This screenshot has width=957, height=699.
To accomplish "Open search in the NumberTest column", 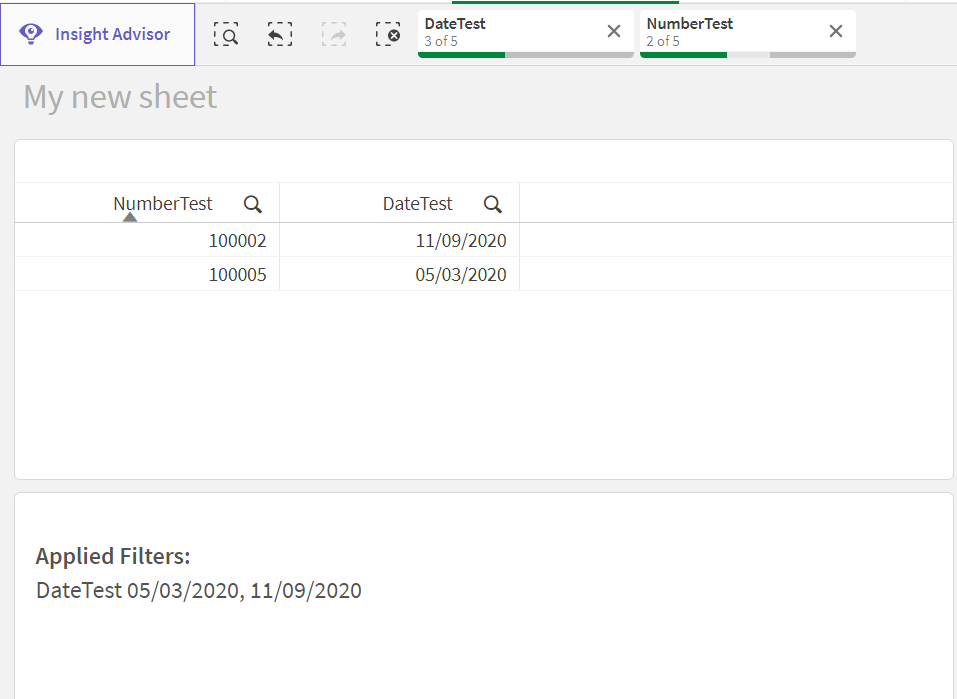I will pos(252,203).
